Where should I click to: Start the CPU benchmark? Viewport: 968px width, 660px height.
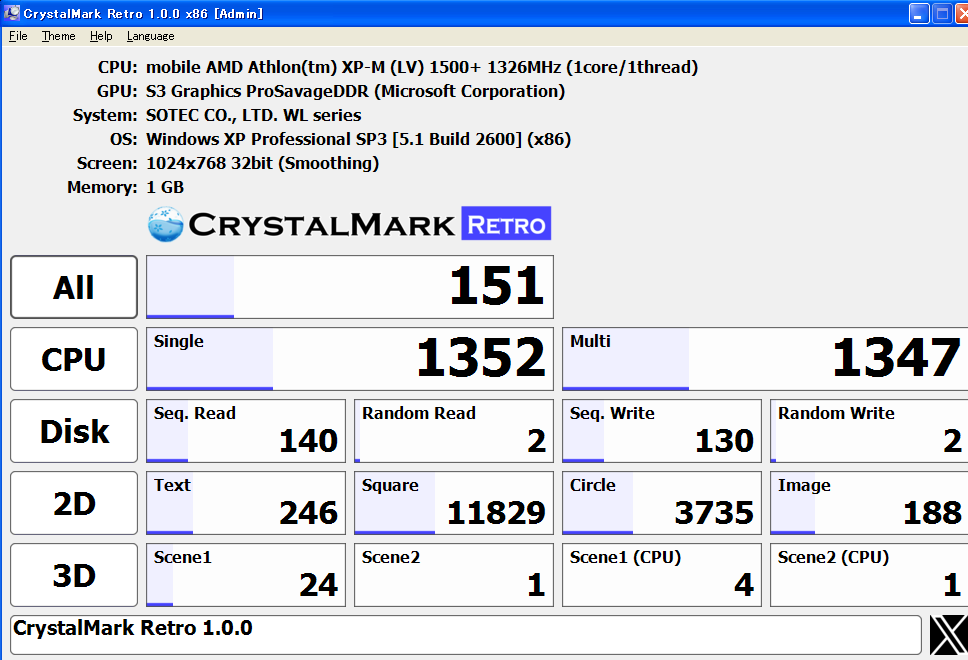click(74, 359)
